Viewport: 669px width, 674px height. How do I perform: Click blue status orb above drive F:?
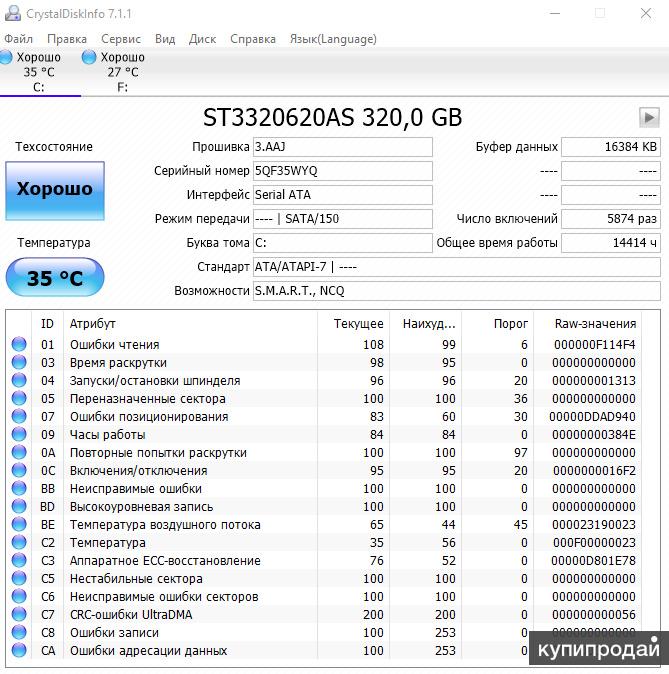click(89, 57)
